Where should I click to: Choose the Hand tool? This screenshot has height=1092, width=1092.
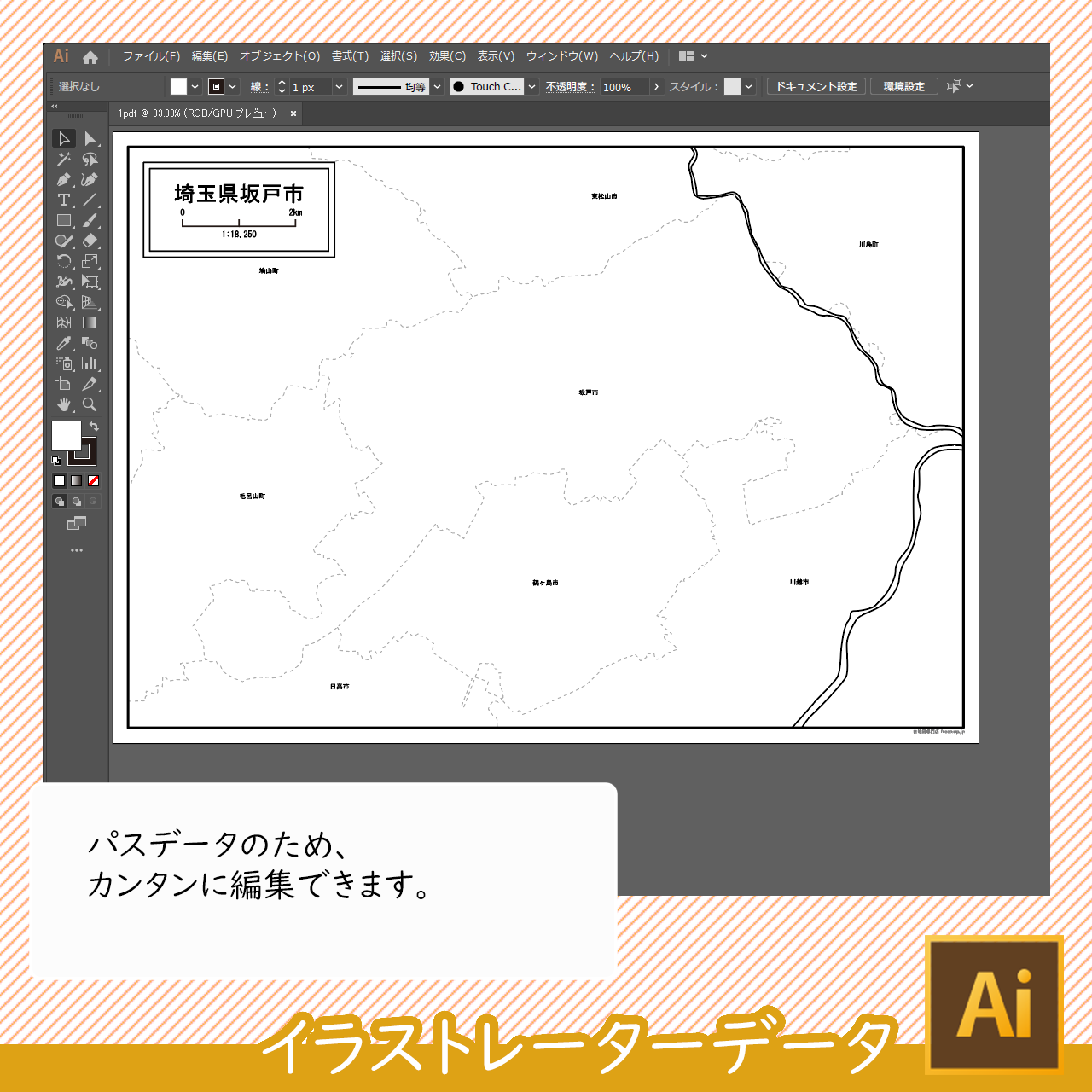pos(64,404)
